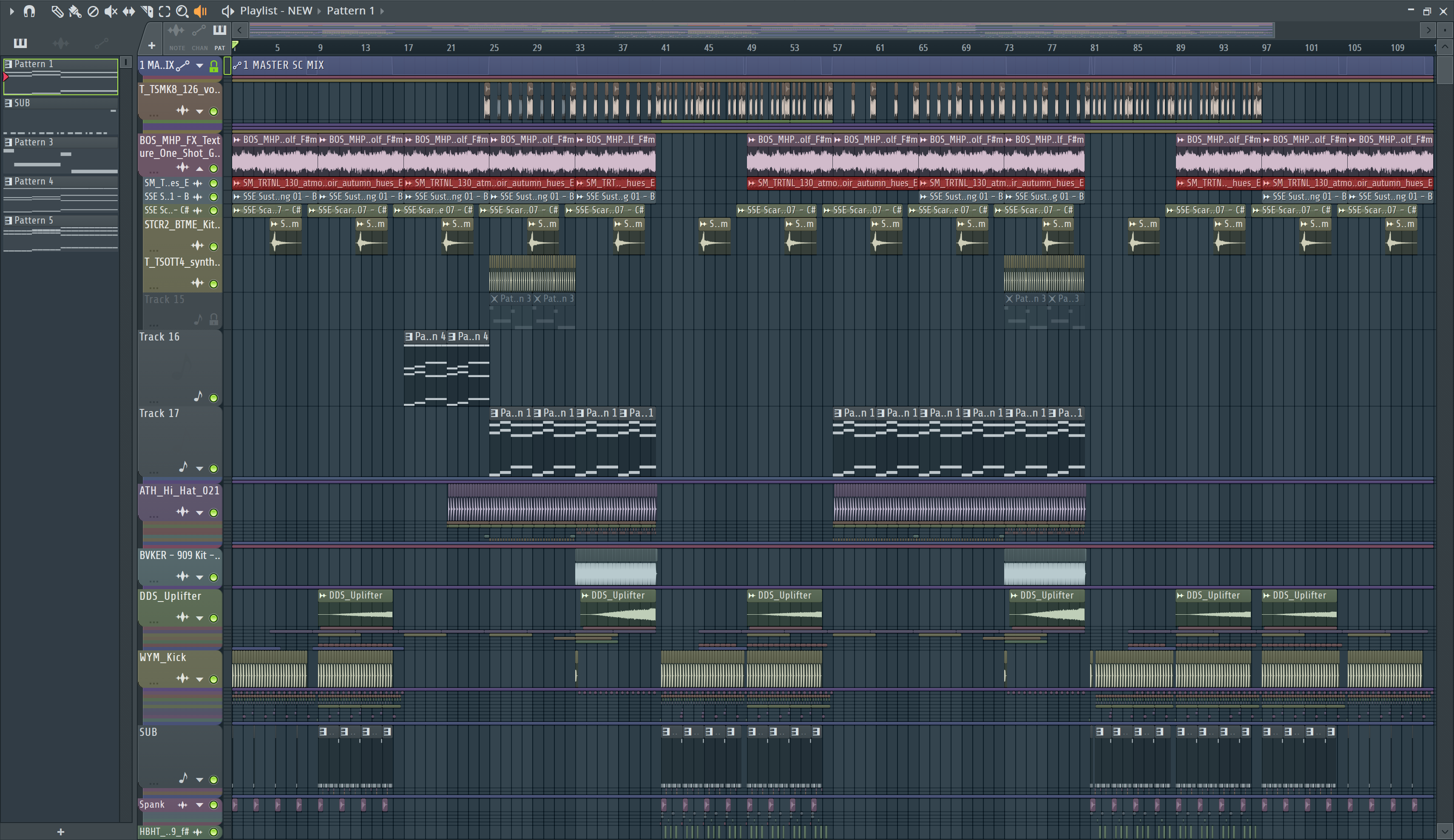Toggle the magnet snap tool
The height and width of the screenshot is (840, 1454).
29,11
